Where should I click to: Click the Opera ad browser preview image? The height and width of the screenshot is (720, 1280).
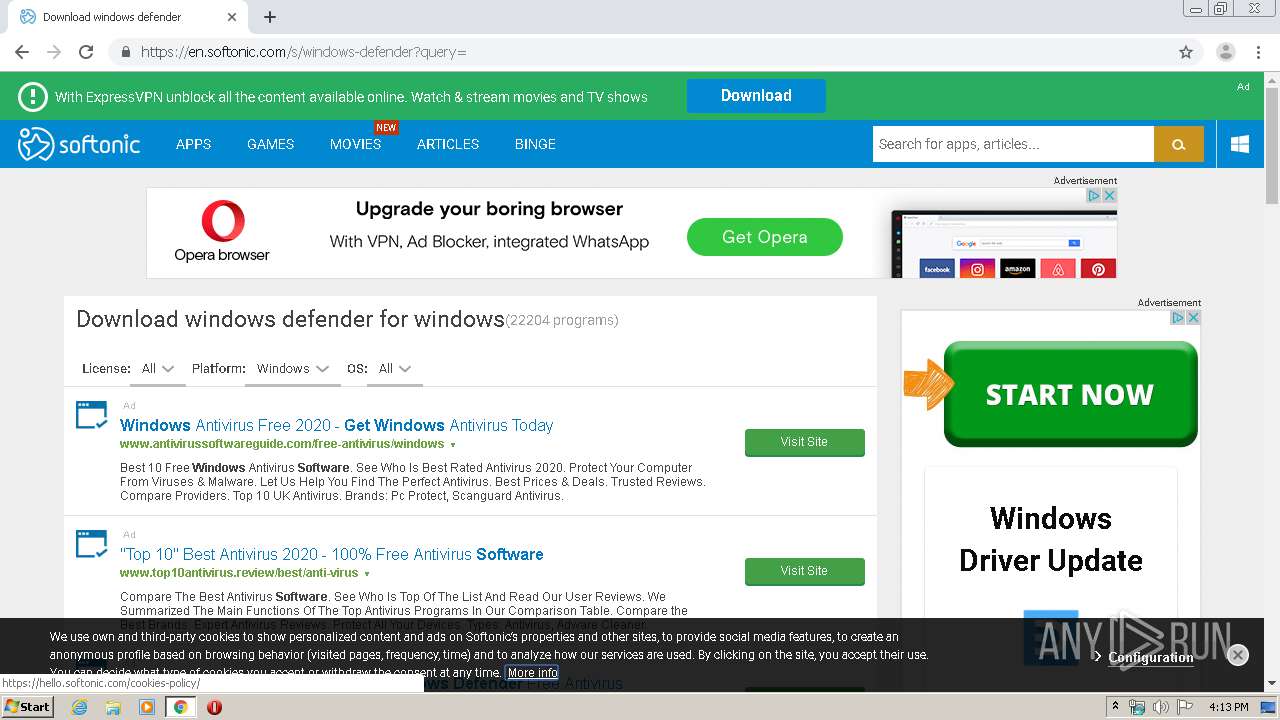[x=1004, y=244]
